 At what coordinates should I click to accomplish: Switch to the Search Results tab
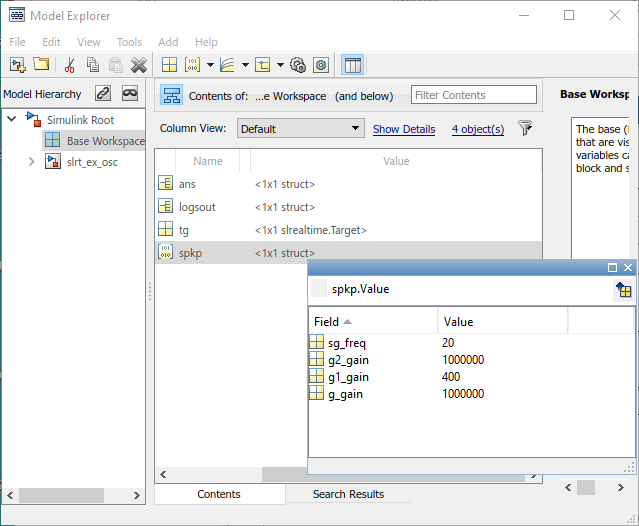pos(348,494)
